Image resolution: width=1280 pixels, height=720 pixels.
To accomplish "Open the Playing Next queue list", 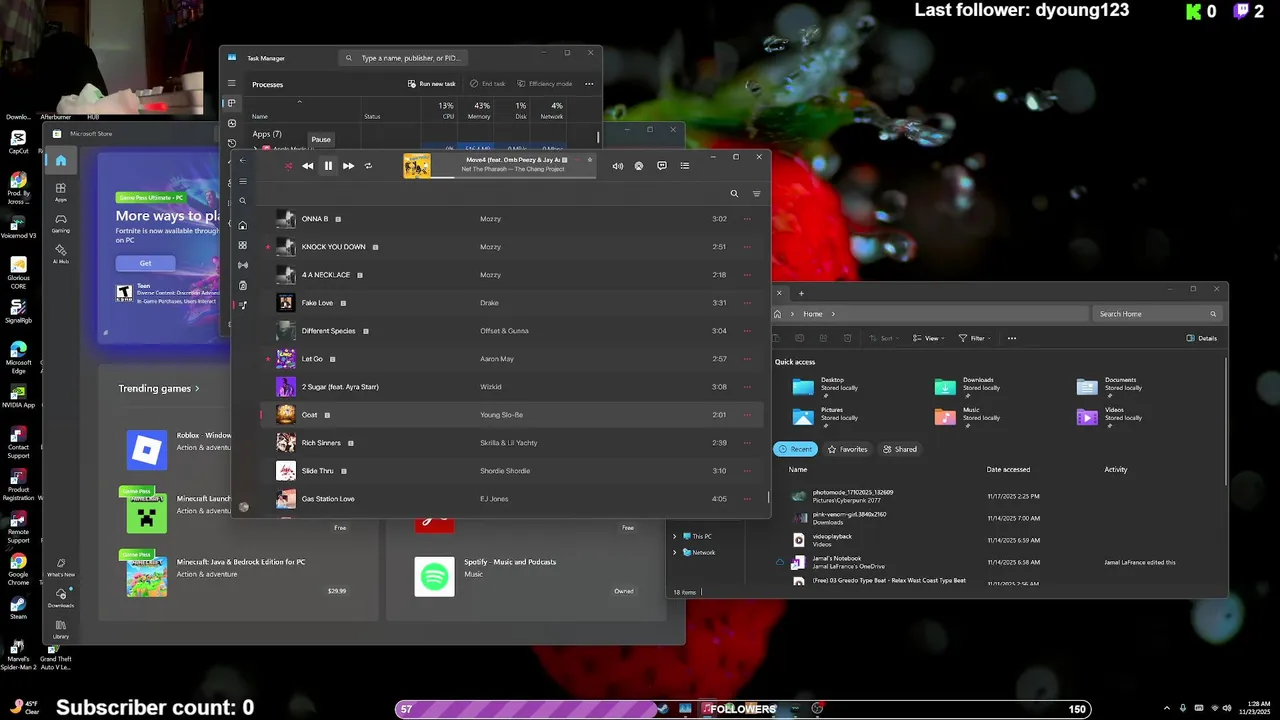I will click(685, 166).
